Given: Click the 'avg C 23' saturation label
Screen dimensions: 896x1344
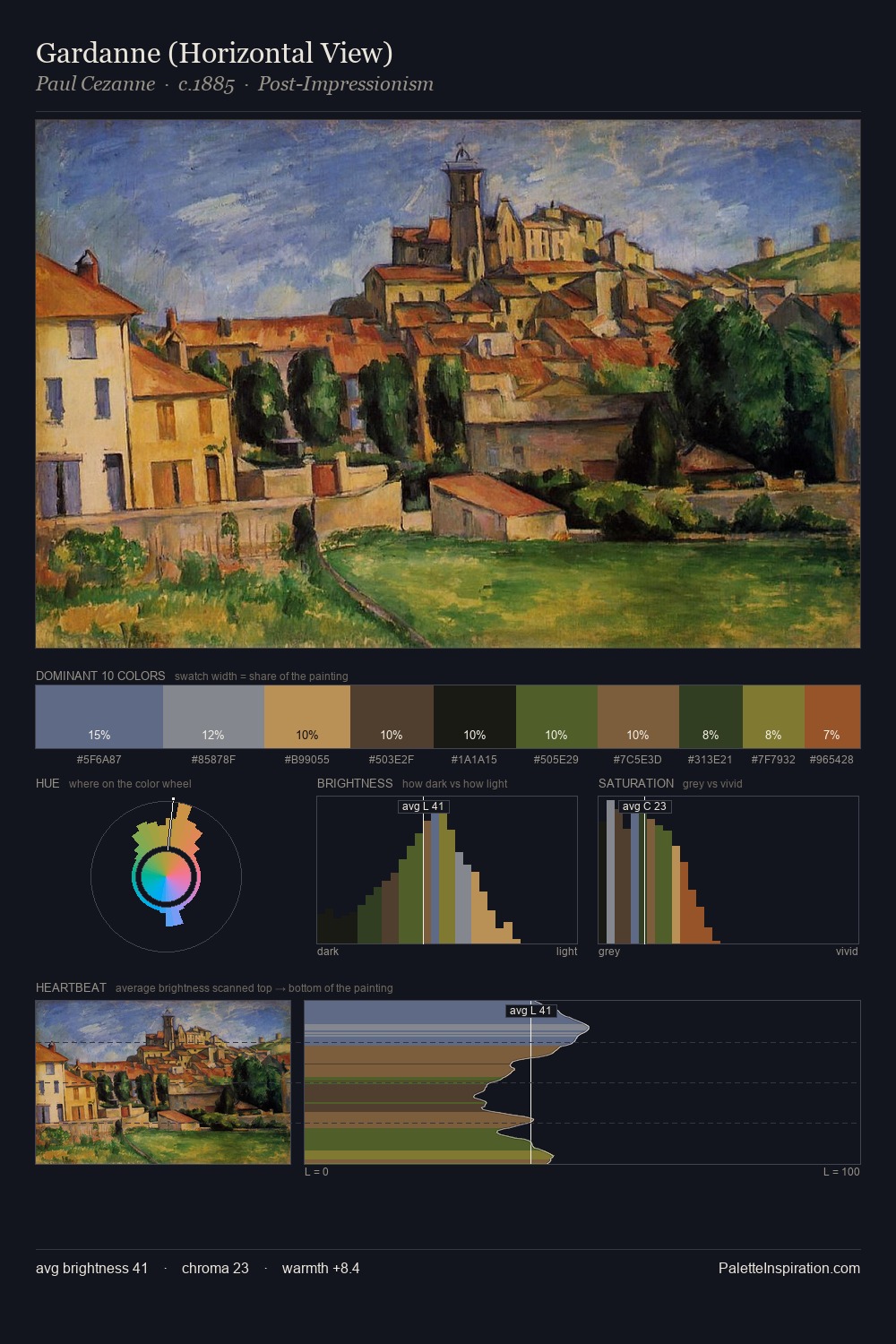Looking at the screenshot, I should coord(644,806).
